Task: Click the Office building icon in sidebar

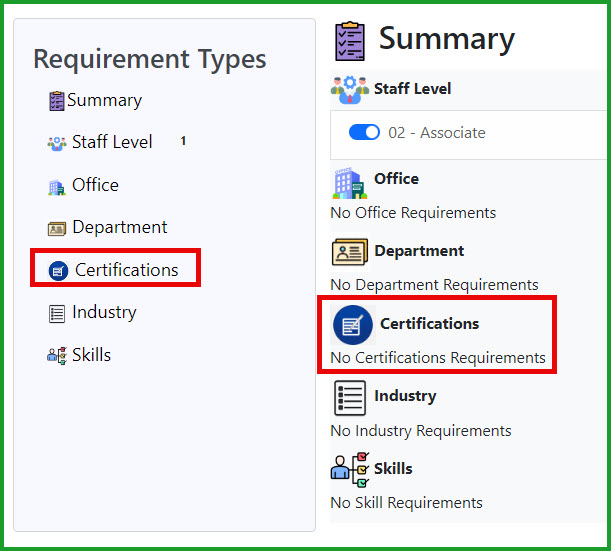Action: [57, 187]
